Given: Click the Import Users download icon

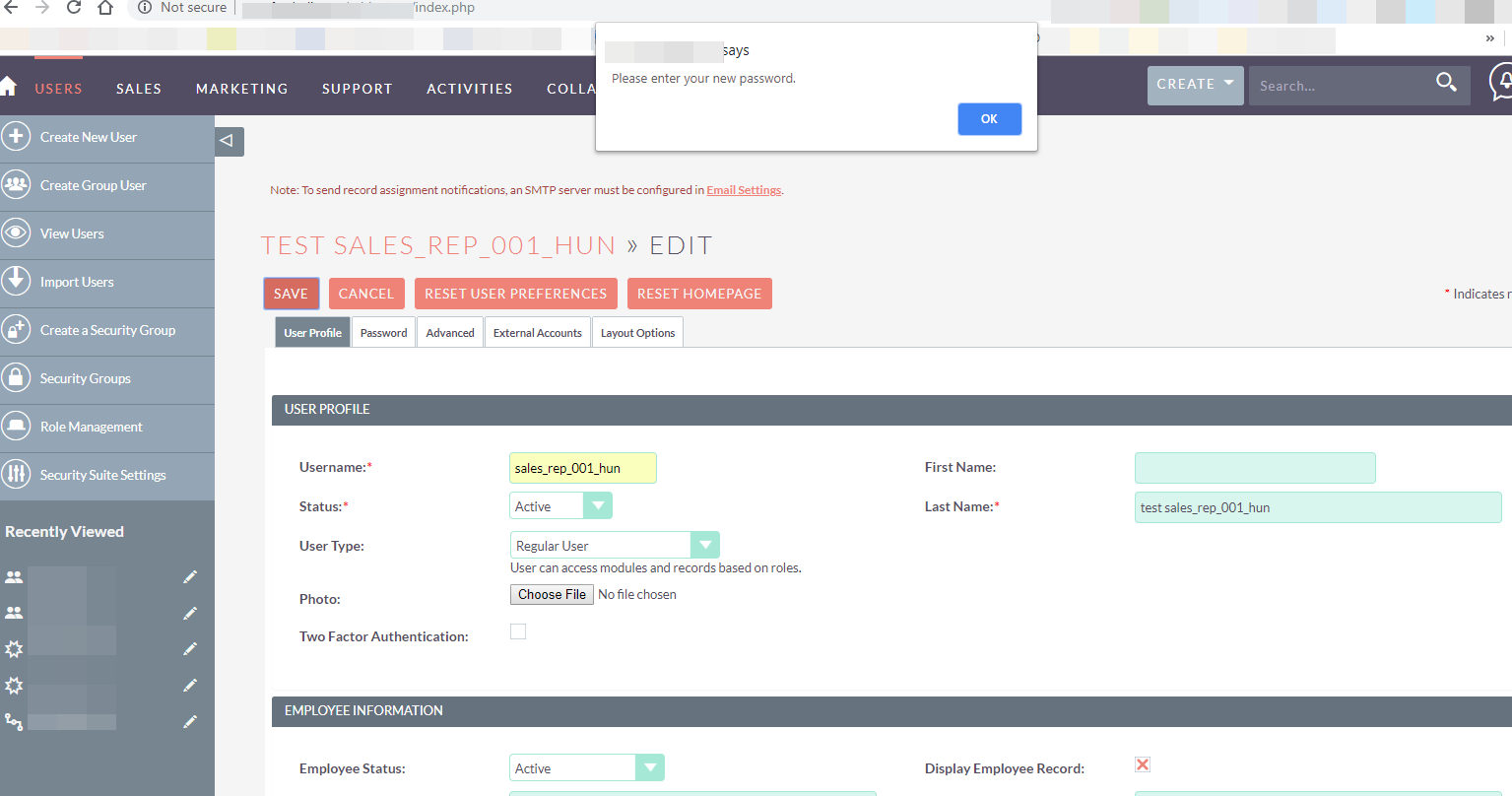Looking at the screenshot, I should tap(16, 282).
